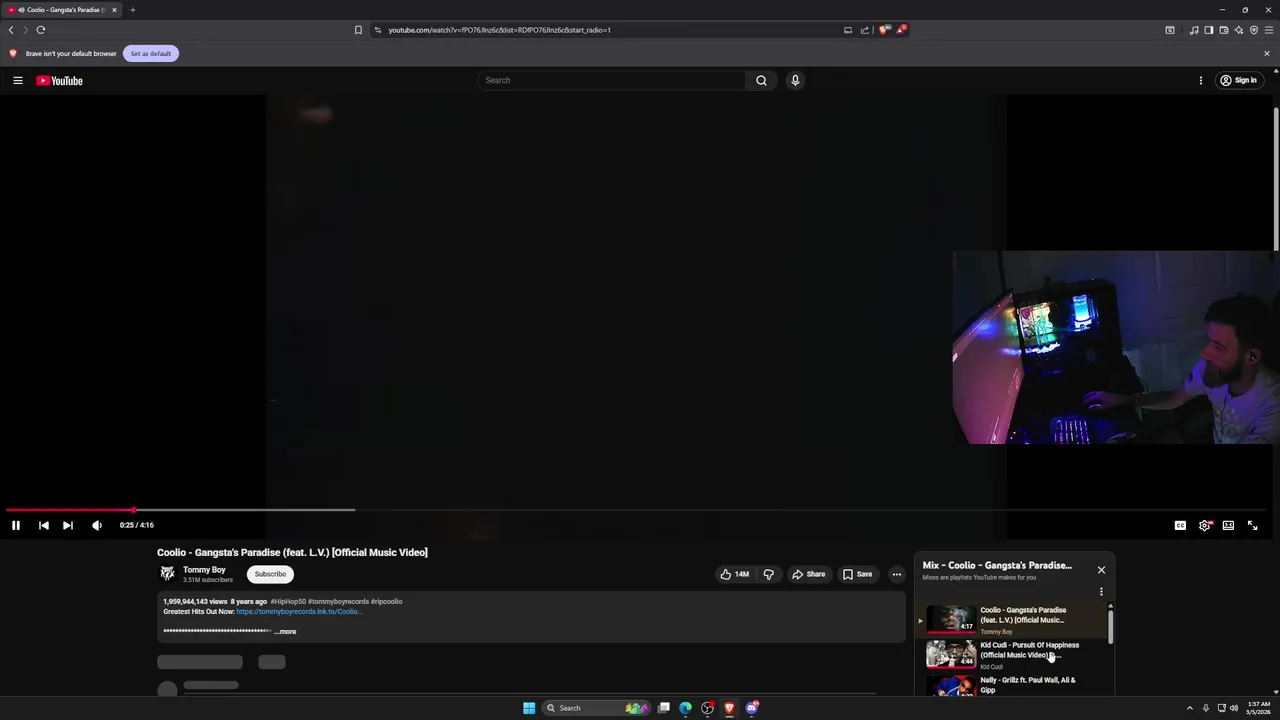Screen dimensions: 1280x720
Task: Enter fullscreen in the video player
Action: (1252, 525)
